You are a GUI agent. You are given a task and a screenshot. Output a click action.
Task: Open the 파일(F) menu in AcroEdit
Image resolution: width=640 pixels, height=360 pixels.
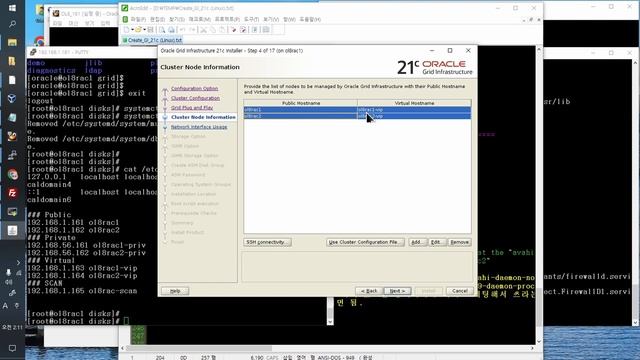(x=138, y=19)
